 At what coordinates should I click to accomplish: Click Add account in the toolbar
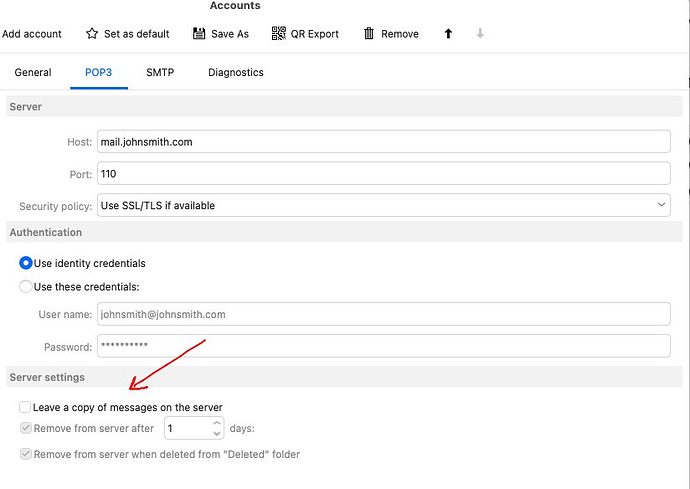(32, 34)
